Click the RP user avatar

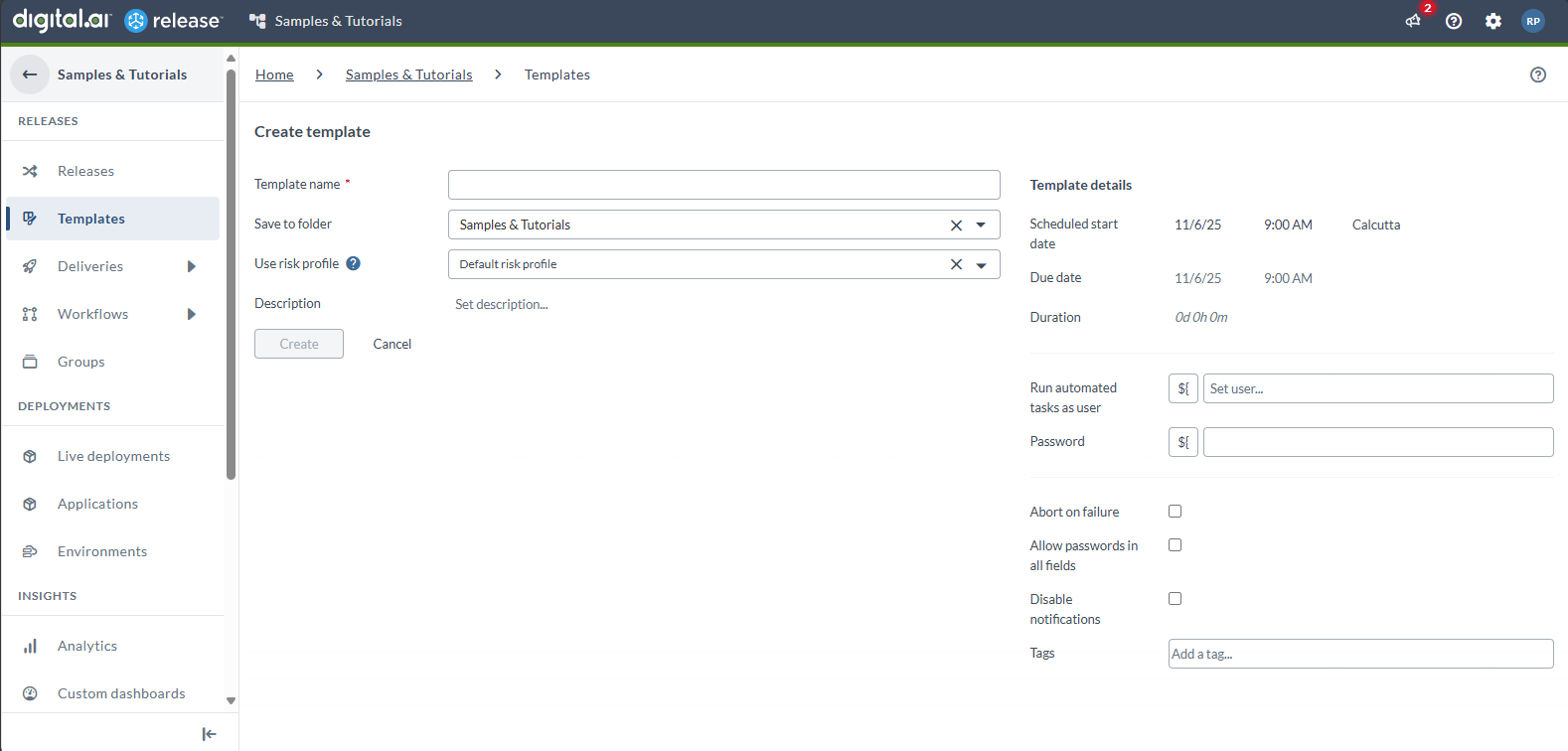1533,21
